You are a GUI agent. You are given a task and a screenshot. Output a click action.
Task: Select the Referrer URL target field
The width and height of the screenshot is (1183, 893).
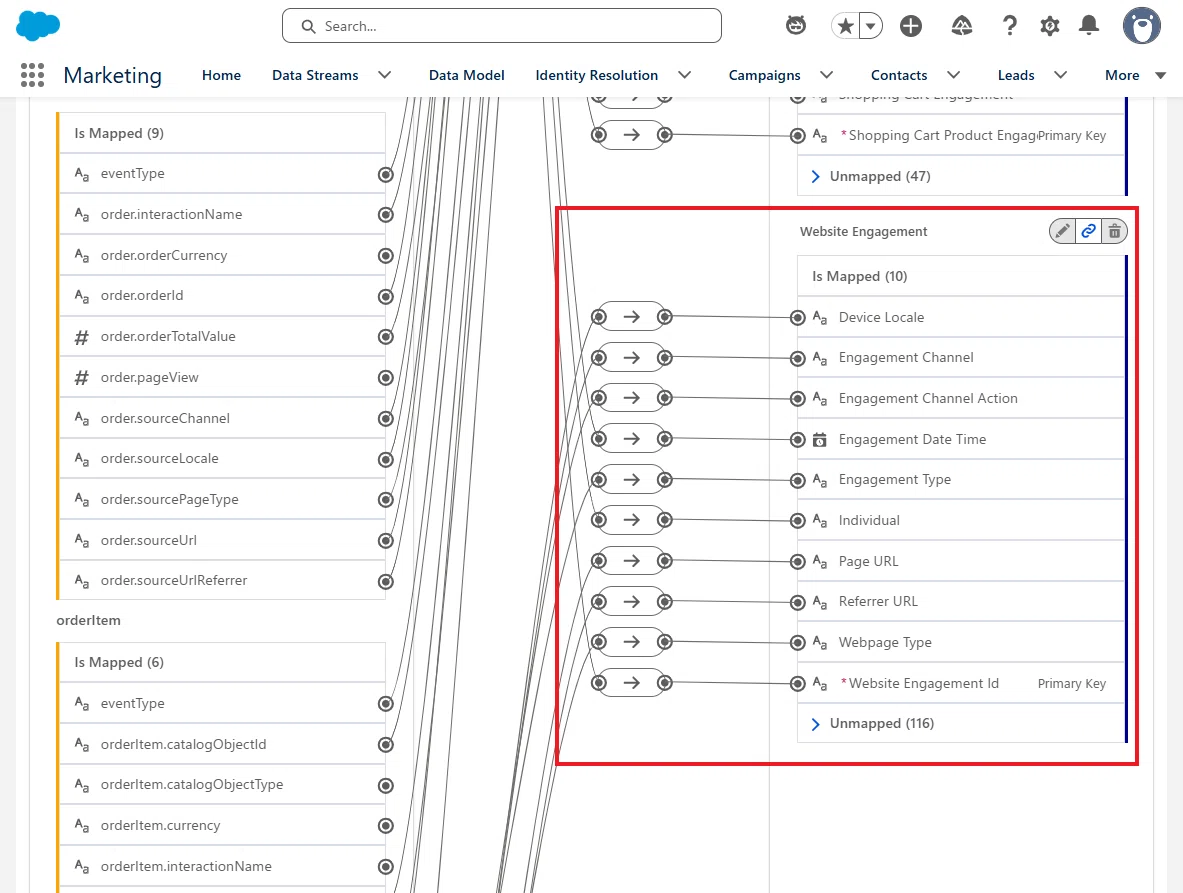tap(960, 602)
